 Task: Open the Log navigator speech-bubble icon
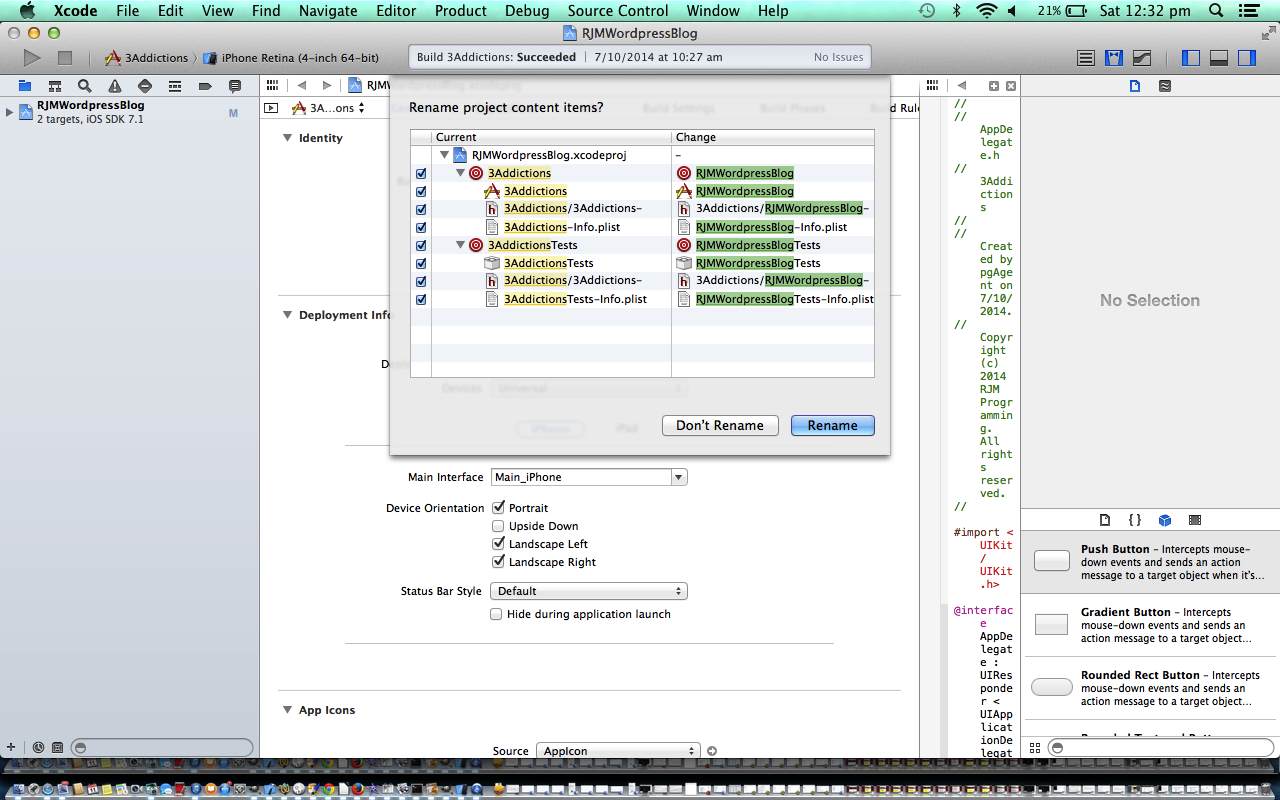coord(235,86)
